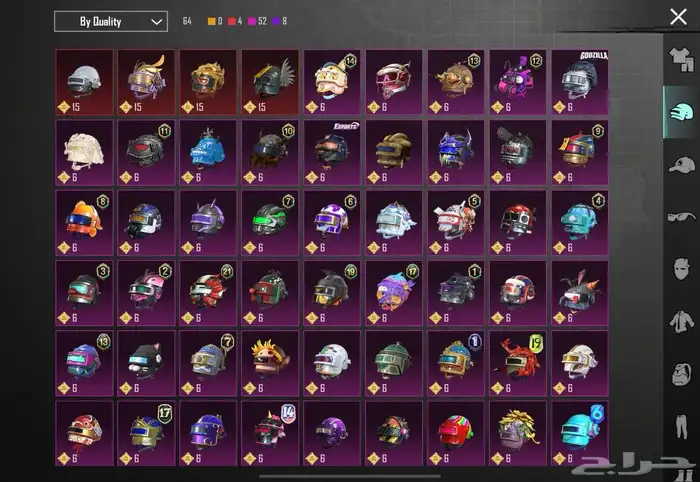
Task: Open the outfit set category icon
Action: 682,60
